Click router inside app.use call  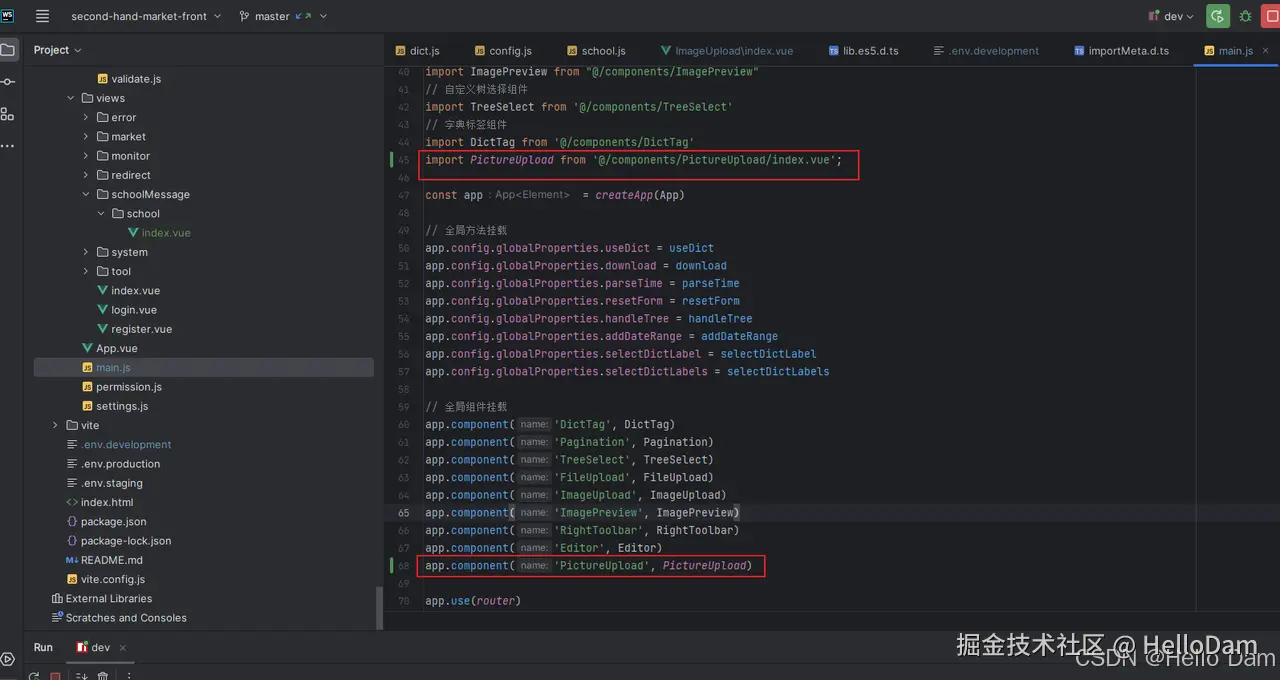pyautogui.click(x=495, y=601)
